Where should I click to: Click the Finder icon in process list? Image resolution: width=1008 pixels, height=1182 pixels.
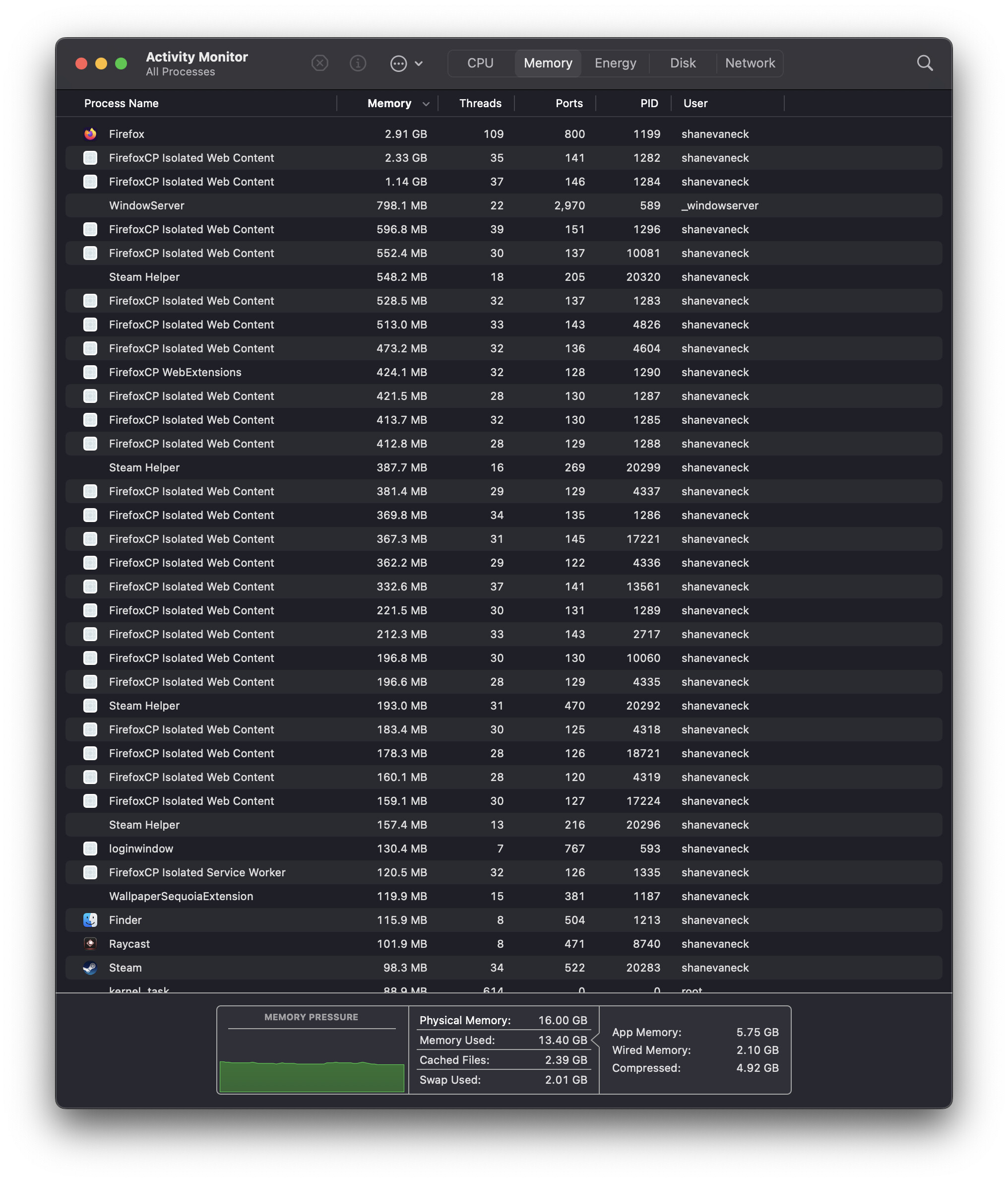(90, 920)
